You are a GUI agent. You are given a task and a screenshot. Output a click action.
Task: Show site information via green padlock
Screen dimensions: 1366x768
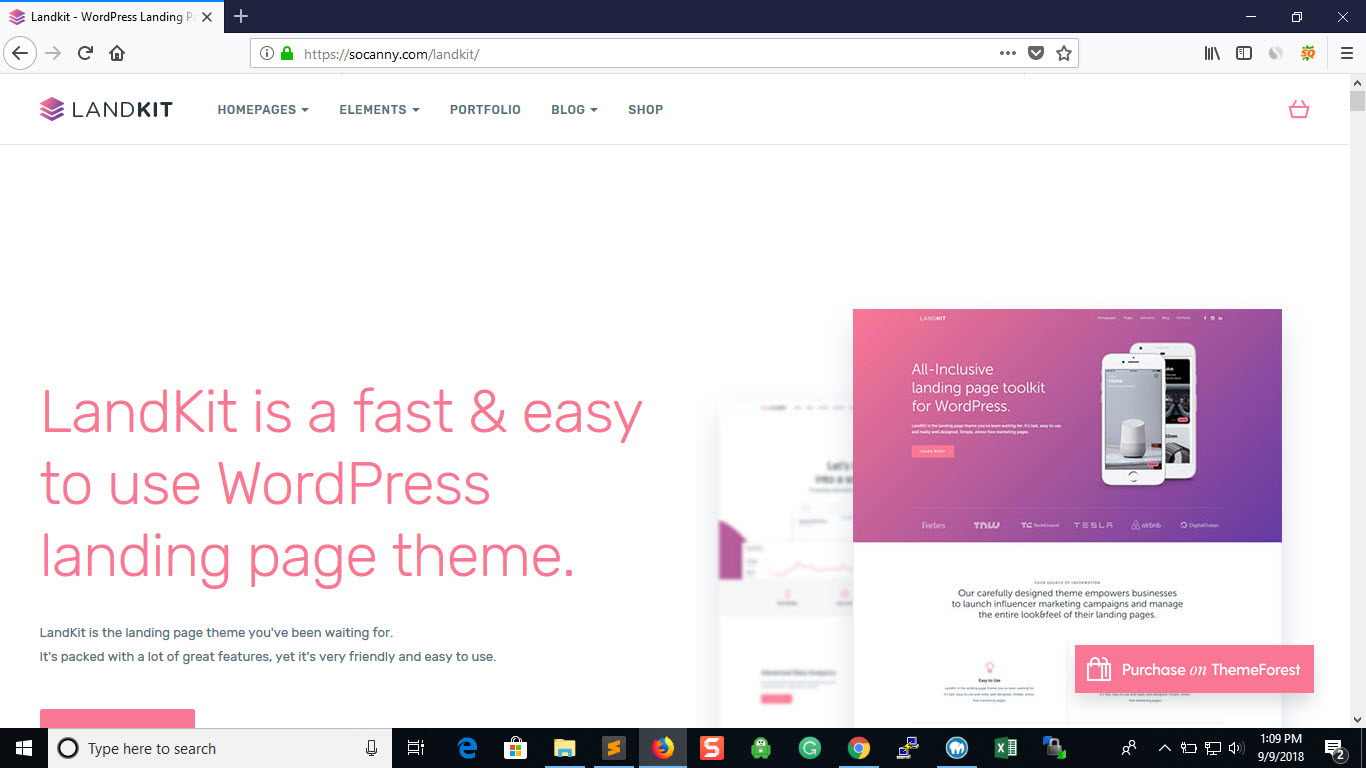[287, 53]
